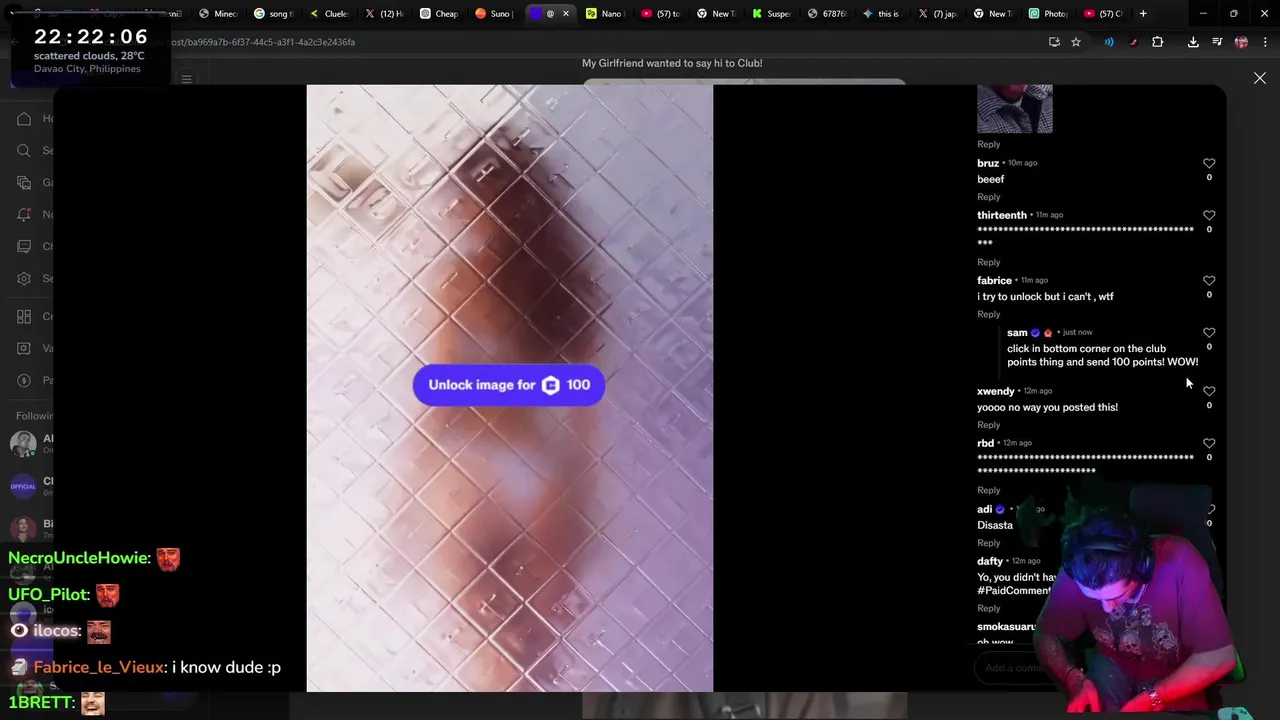Click the 'My Girlfriend wanted to say hi' title
Image resolution: width=1280 pixels, height=720 pixels.
672,63
